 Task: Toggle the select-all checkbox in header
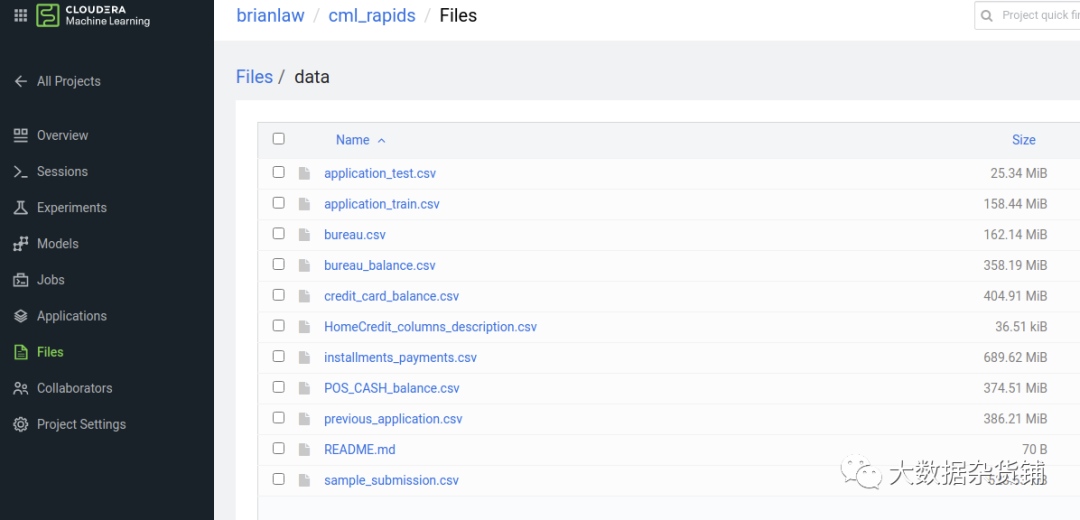pos(279,139)
